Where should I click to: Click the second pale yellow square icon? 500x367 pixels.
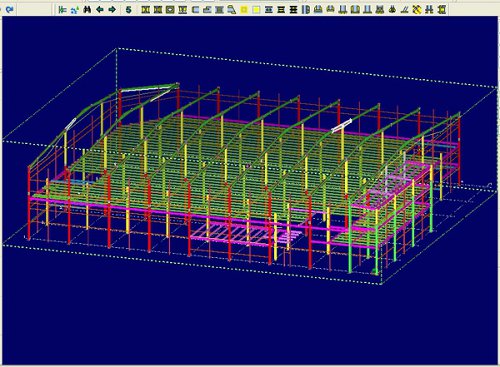[x=256, y=10]
